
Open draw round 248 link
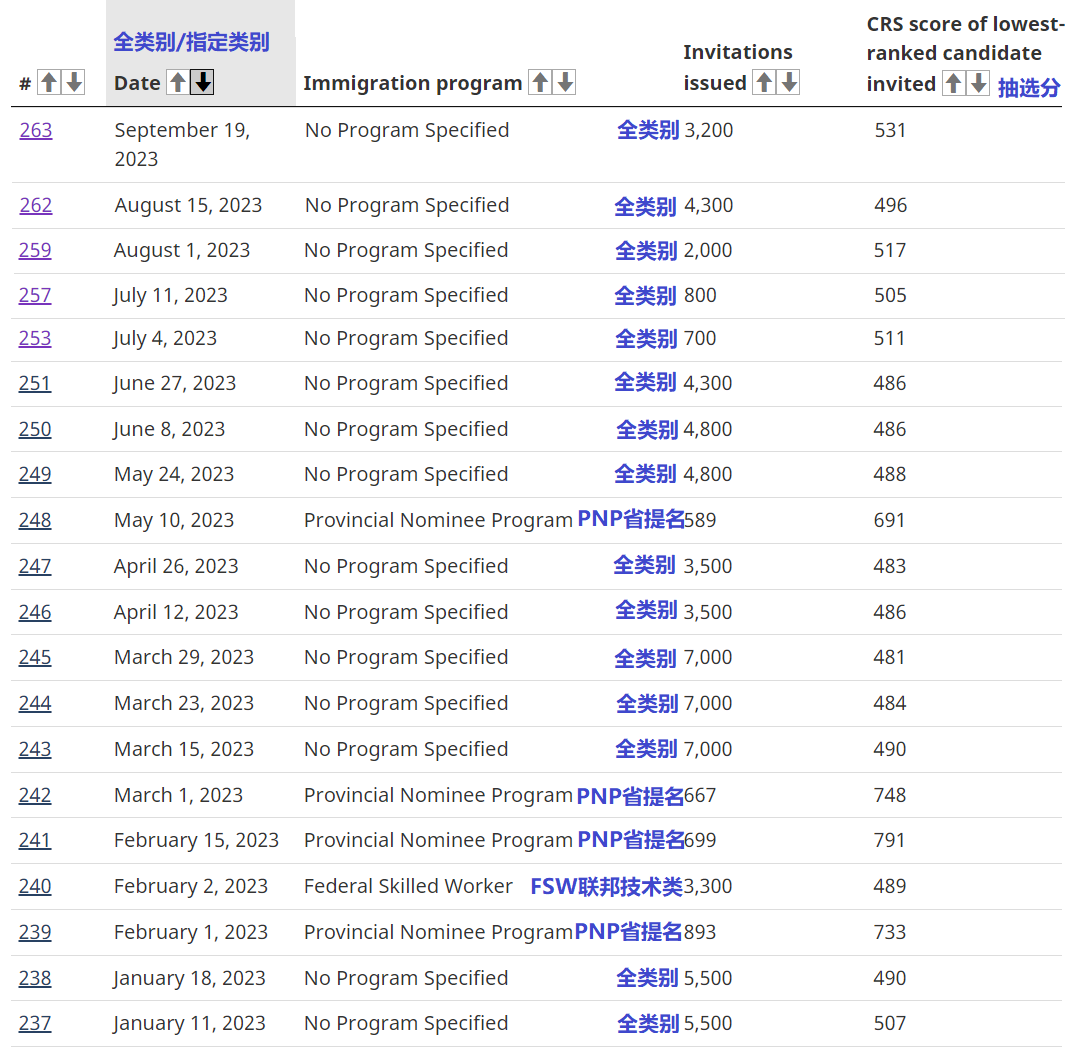pos(35,520)
